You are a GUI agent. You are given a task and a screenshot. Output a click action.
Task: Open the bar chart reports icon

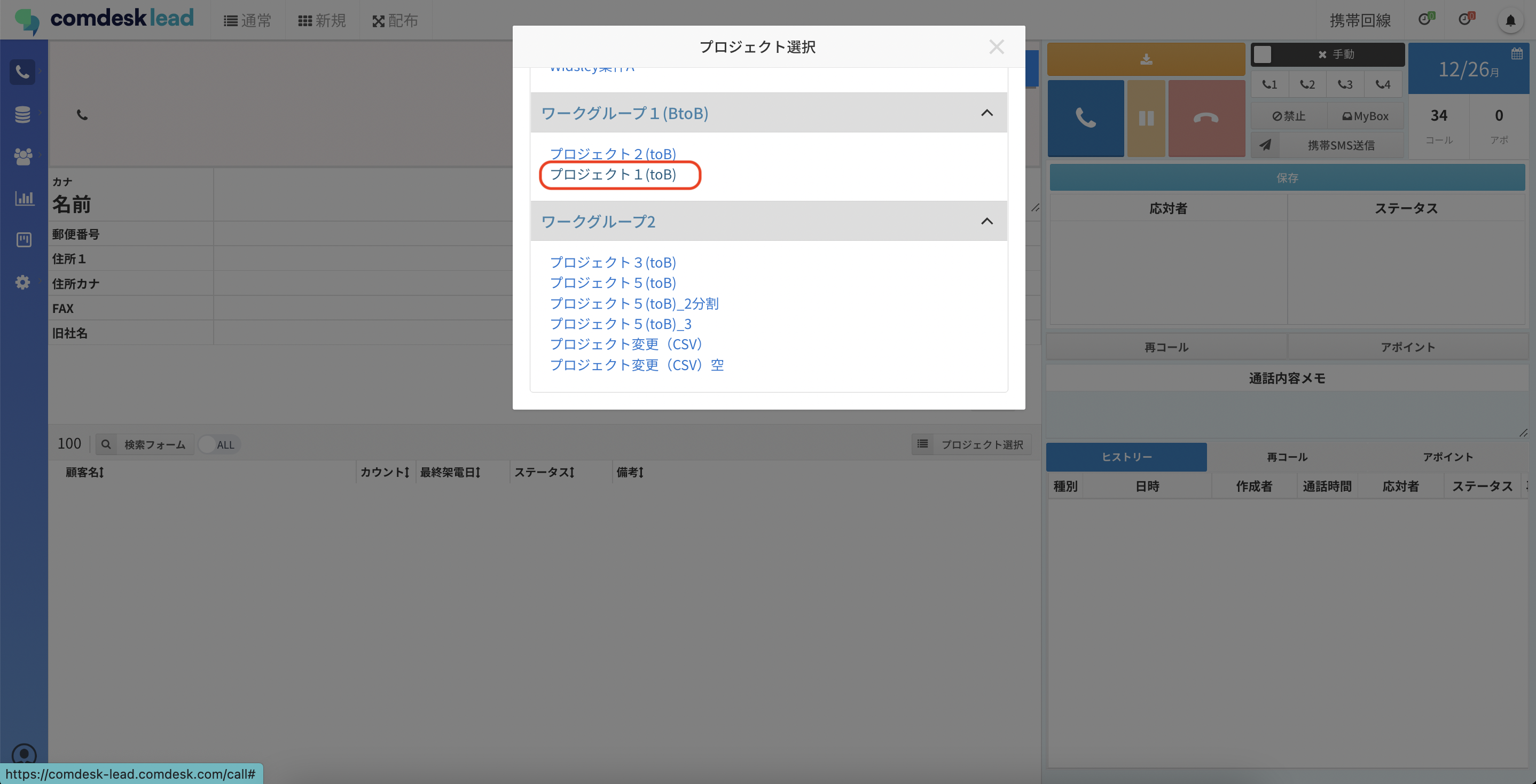click(x=24, y=198)
